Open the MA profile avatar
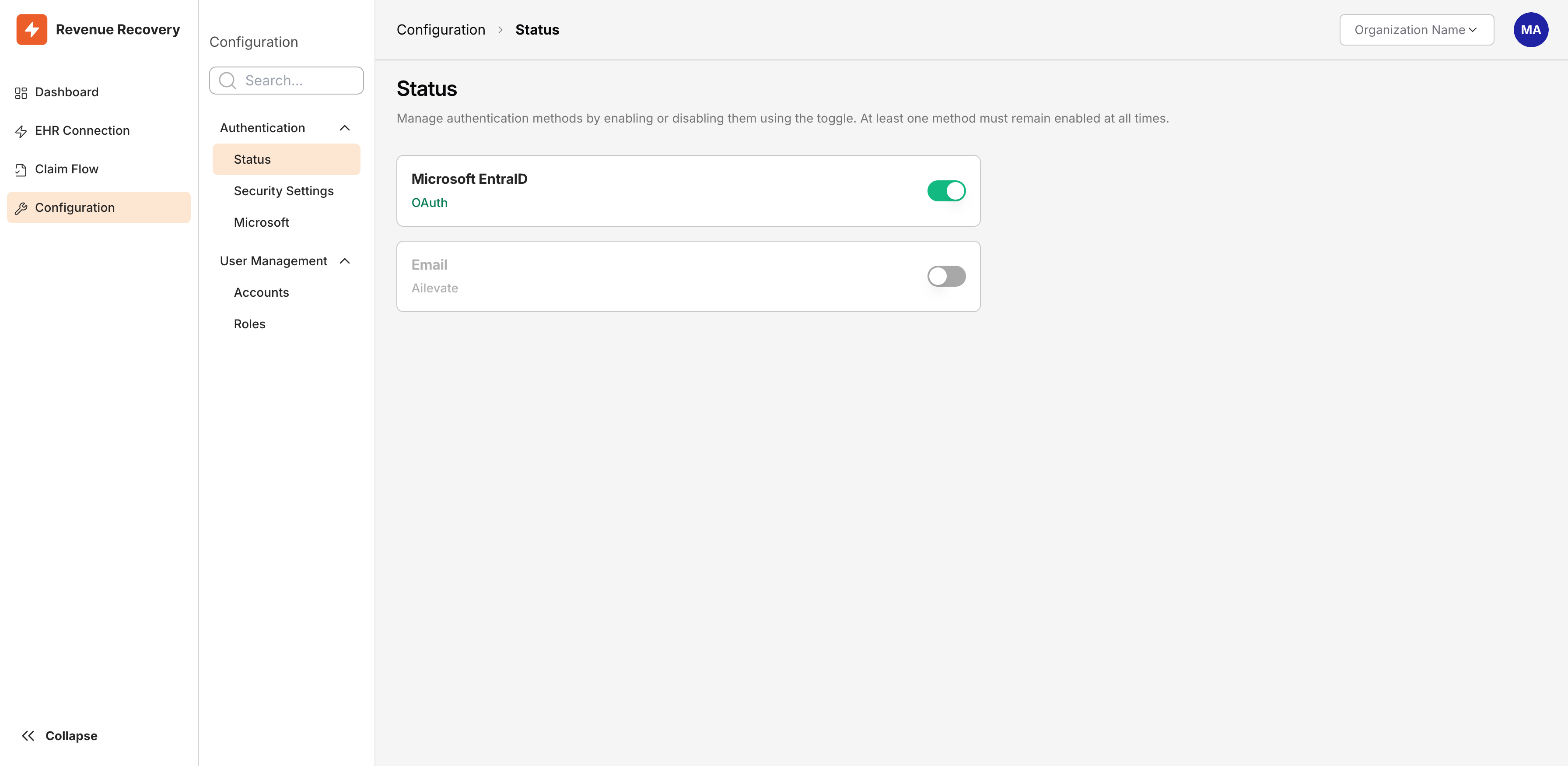This screenshot has width=1568, height=766. pos(1531,29)
